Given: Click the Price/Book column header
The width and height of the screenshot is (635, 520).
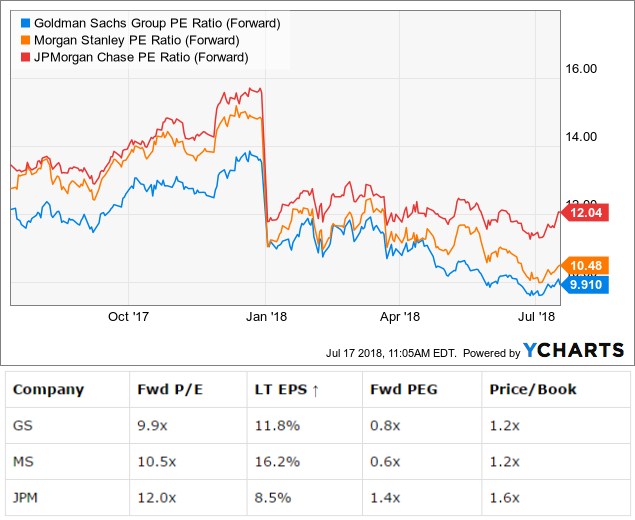Looking at the screenshot, I should [533, 389].
